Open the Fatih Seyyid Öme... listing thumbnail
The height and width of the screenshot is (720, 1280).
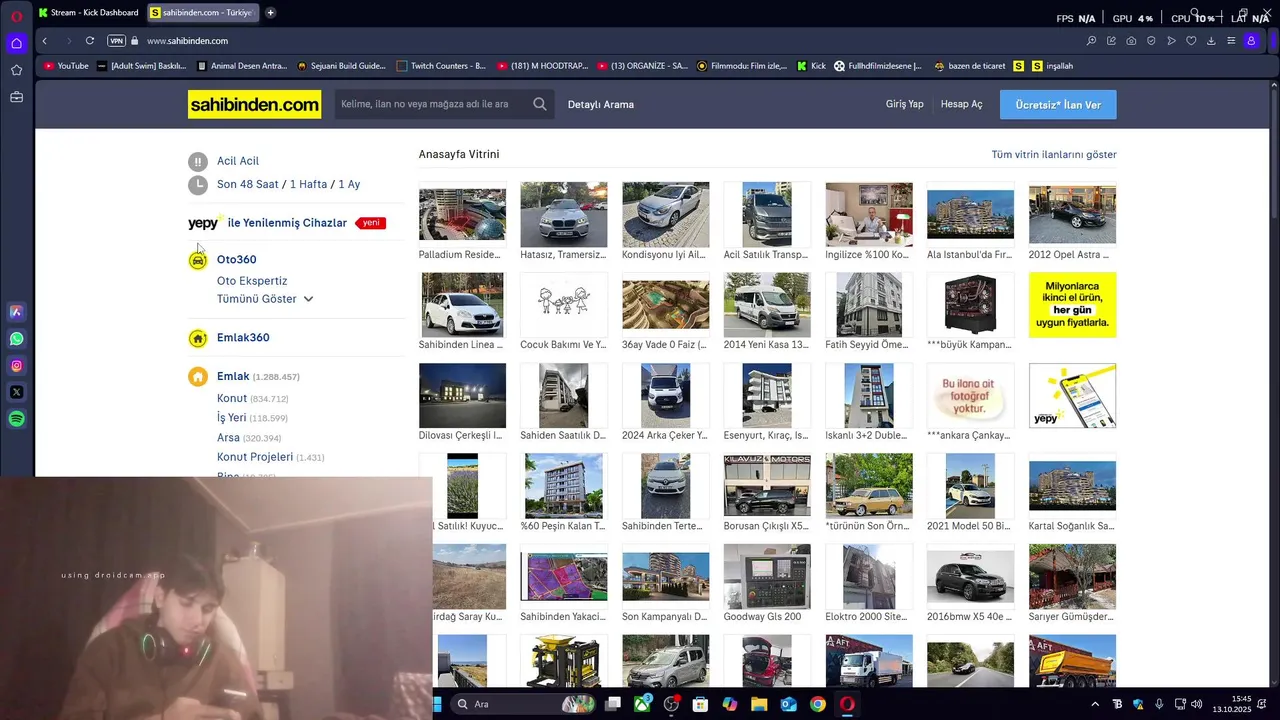tap(868, 305)
